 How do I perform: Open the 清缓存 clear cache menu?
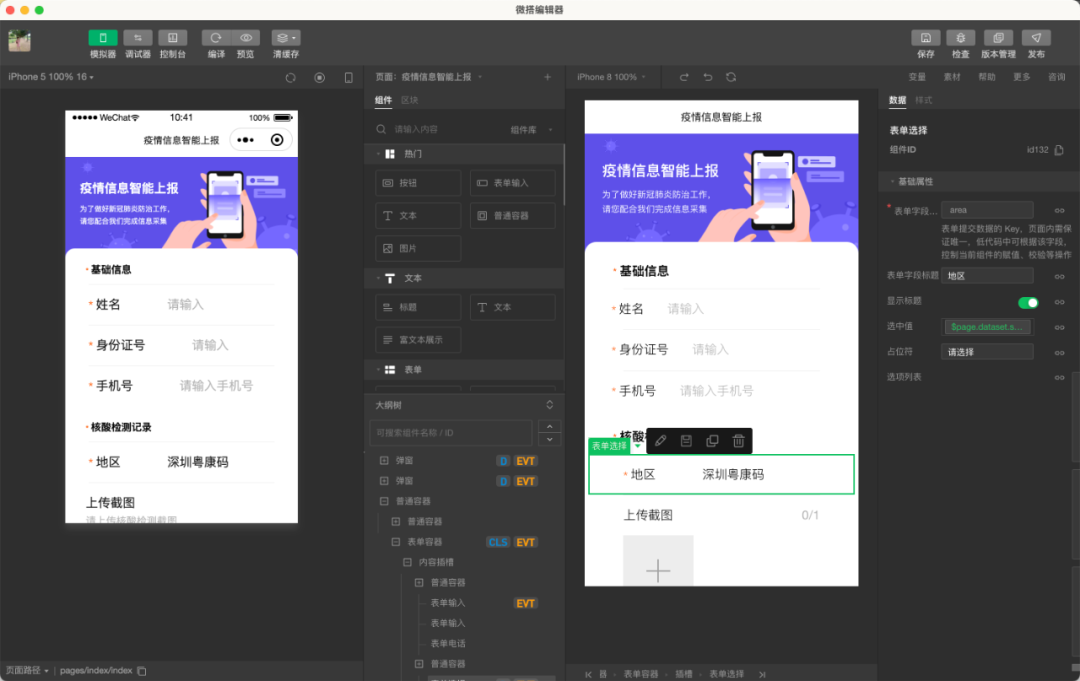tap(286, 38)
